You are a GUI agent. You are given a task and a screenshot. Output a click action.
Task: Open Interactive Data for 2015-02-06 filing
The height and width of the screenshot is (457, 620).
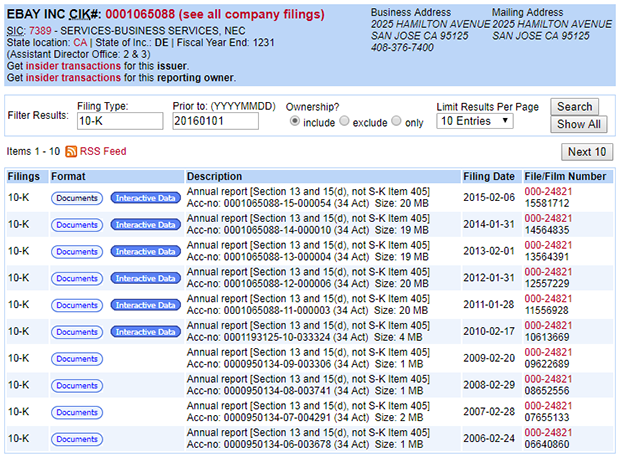click(x=146, y=198)
